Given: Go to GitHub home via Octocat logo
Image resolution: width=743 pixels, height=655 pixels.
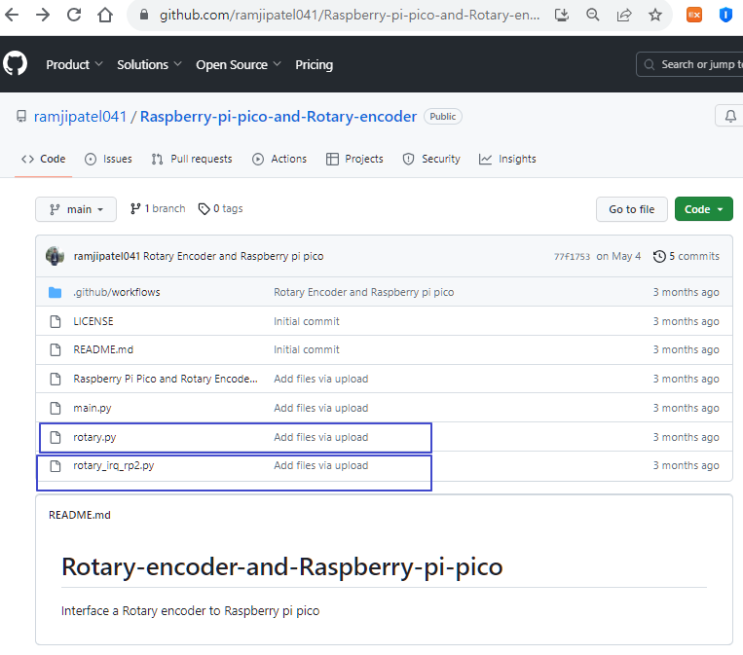Looking at the screenshot, I should [15, 64].
